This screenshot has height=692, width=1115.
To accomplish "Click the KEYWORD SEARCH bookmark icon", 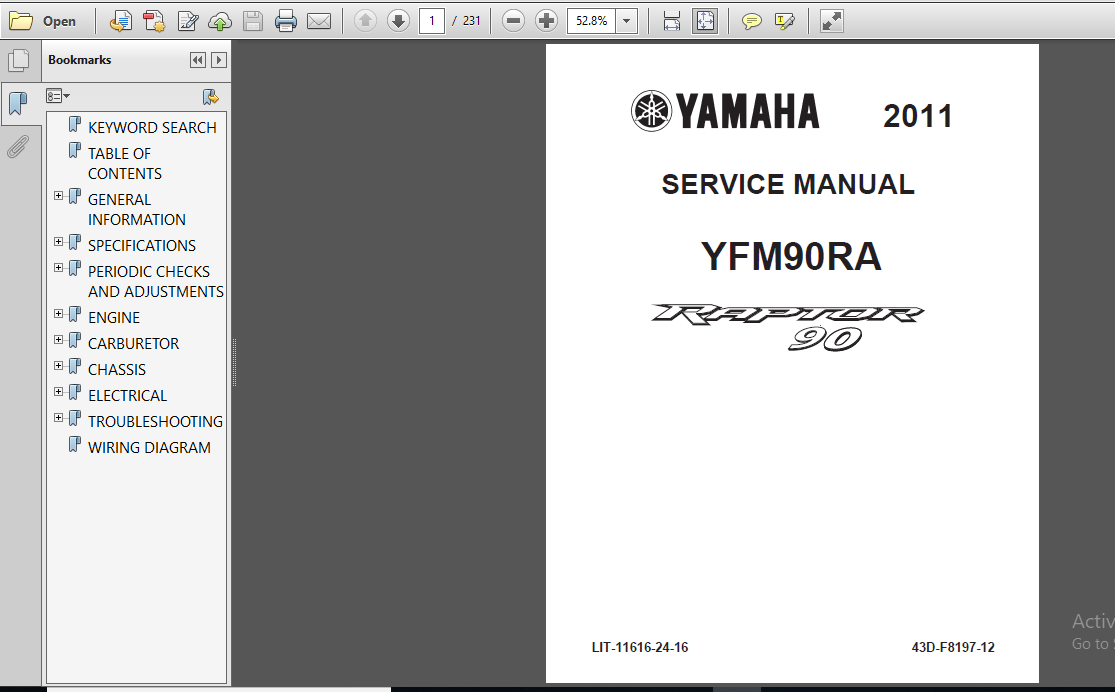I will tap(75, 125).
